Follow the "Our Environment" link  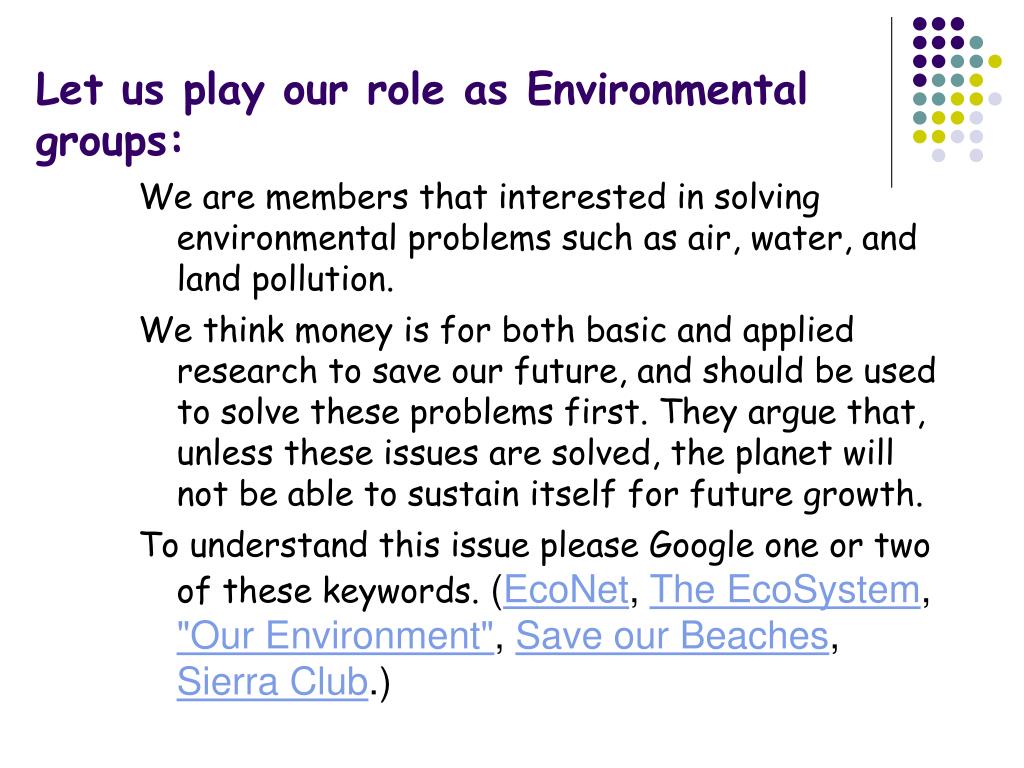tap(335, 636)
